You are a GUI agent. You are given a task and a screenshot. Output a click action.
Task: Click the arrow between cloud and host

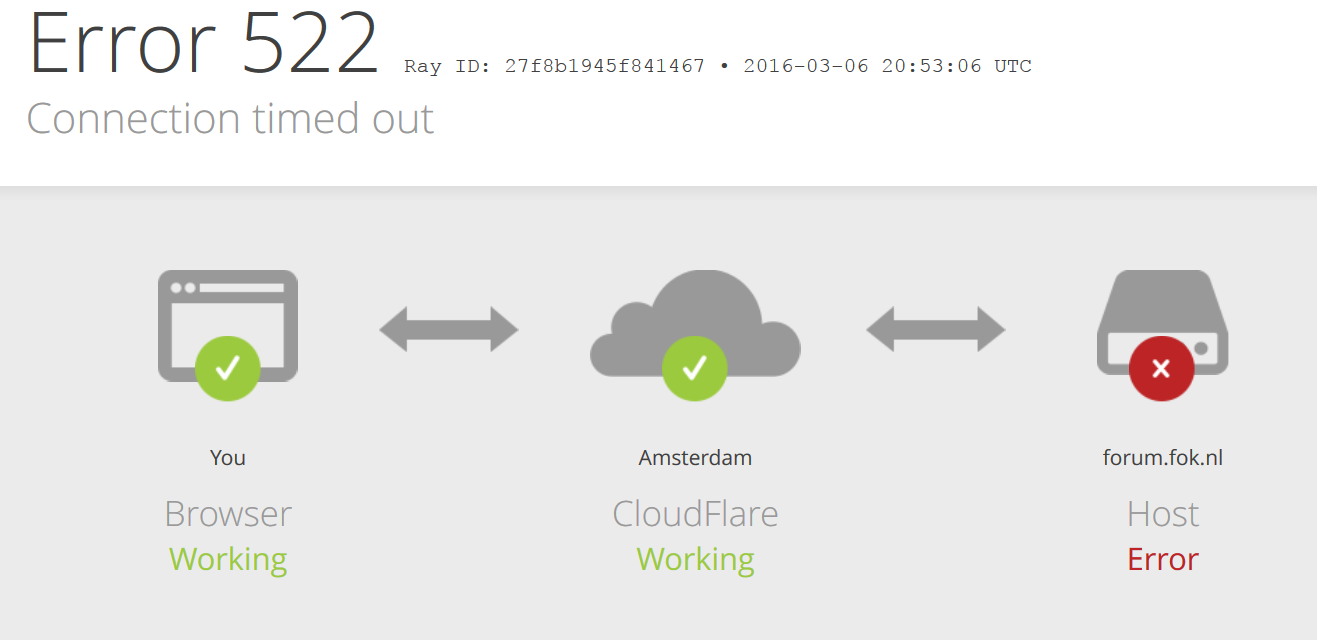click(x=936, y=329)
